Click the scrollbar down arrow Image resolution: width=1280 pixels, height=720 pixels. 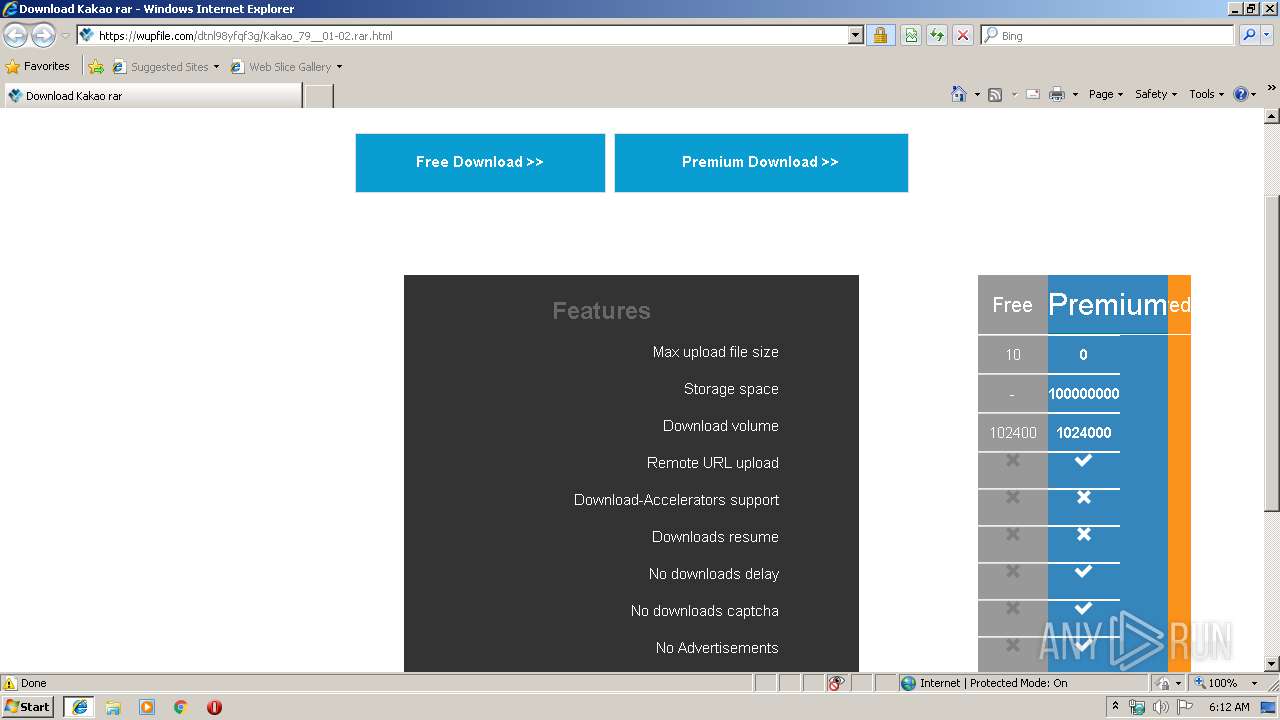1271,664
